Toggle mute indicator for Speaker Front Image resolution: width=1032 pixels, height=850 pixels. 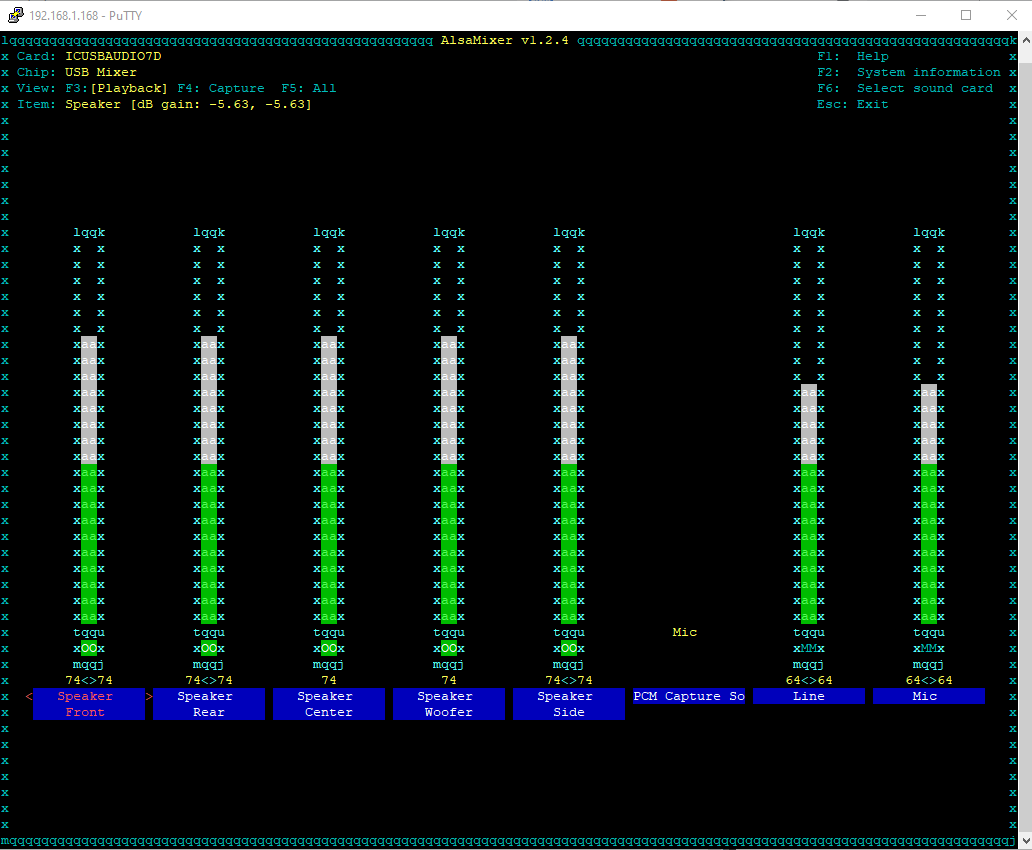coord(89,648)
